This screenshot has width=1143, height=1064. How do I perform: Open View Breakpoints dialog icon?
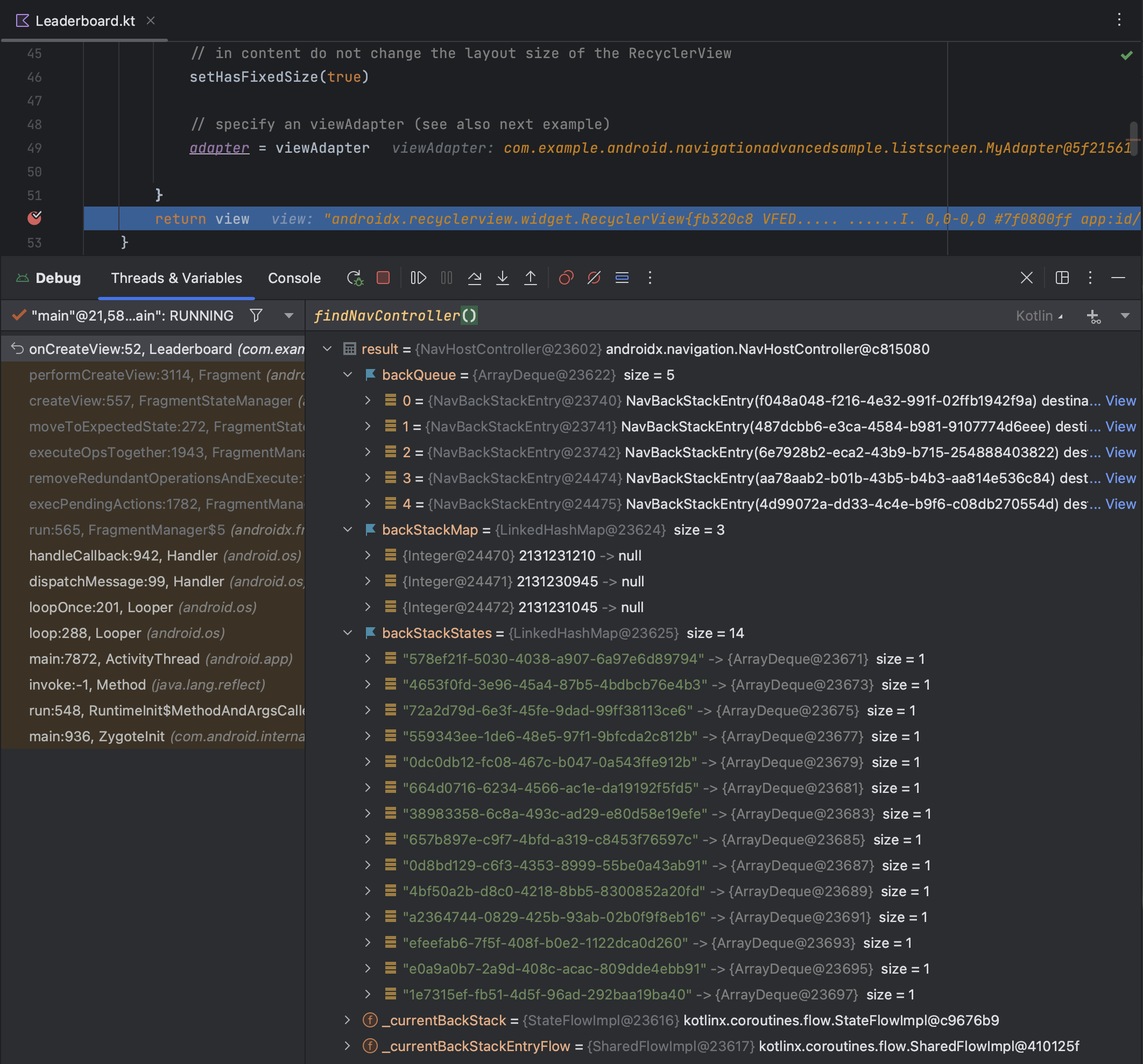(566, 278)
